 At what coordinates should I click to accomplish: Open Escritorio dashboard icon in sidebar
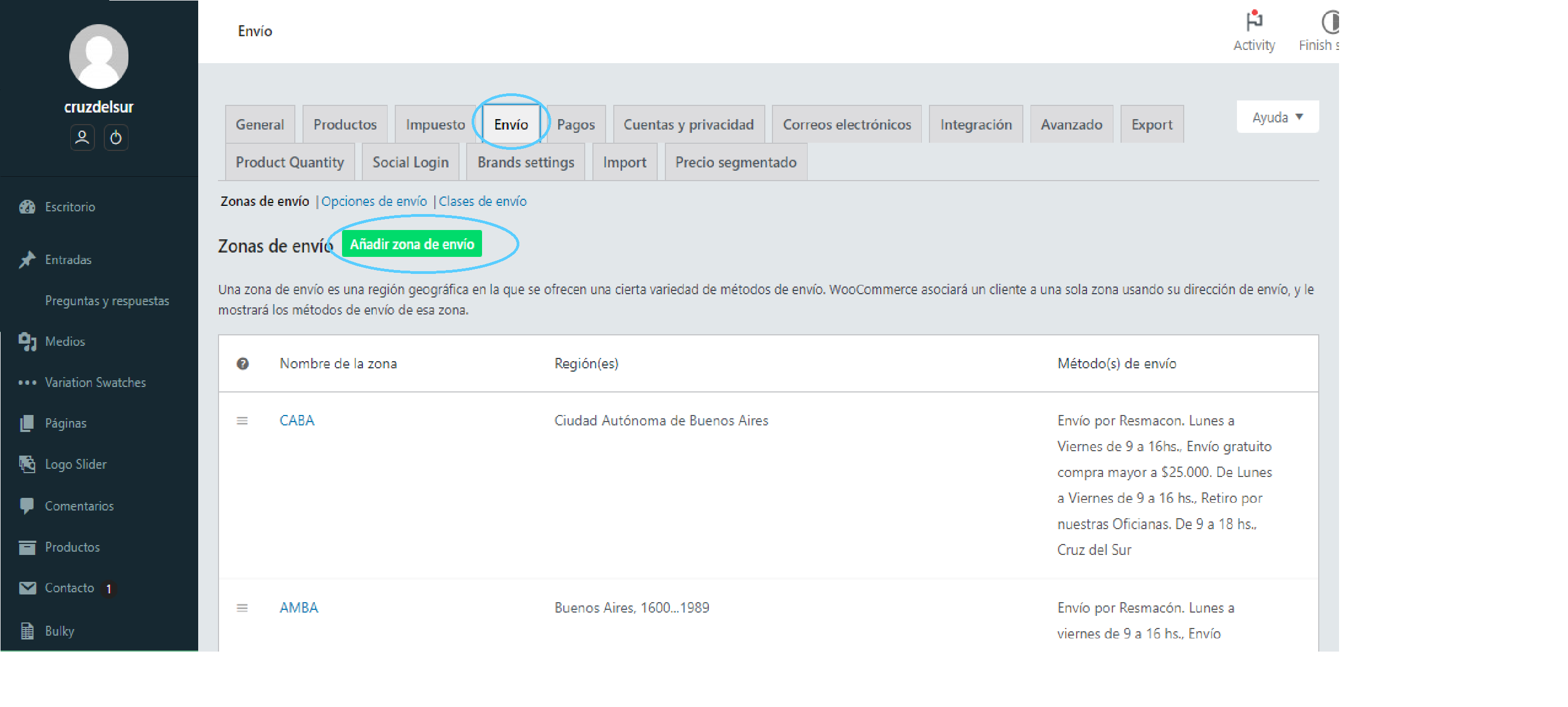coord(27,207)
